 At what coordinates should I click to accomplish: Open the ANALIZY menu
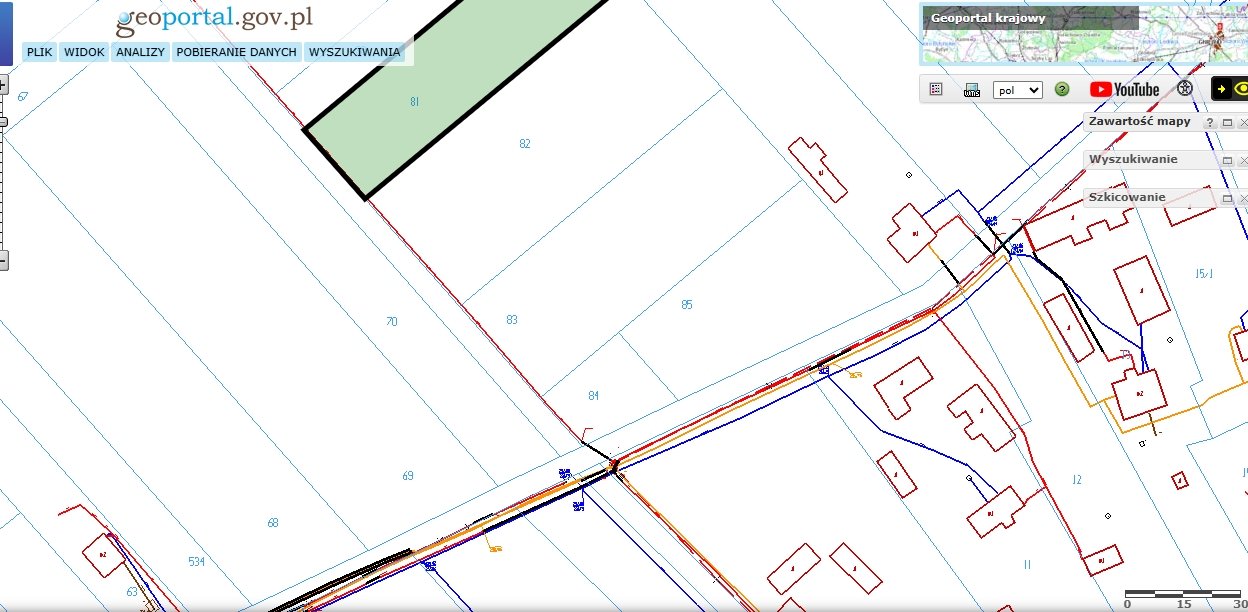click(x=140, y=52)
